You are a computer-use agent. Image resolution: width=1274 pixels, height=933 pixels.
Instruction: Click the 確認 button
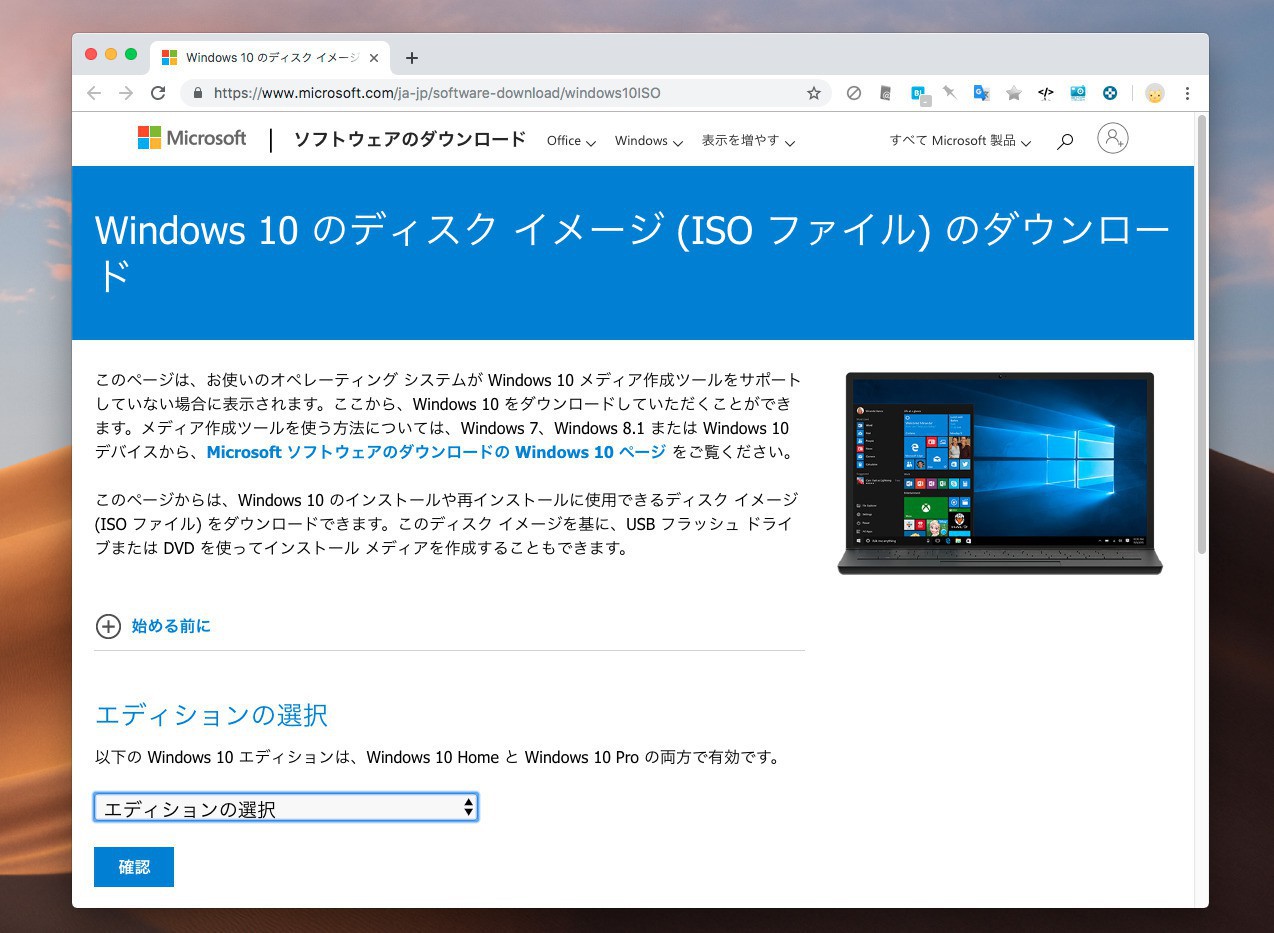pos(134,867)
